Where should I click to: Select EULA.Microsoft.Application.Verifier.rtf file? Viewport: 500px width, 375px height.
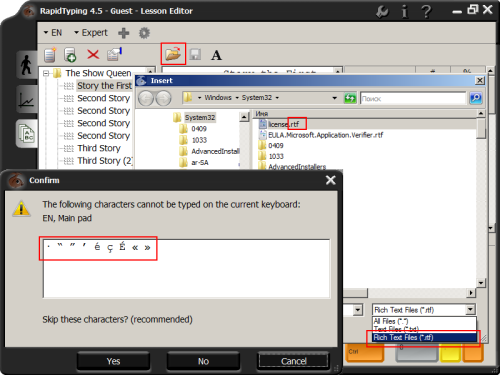tap(321, 135)
